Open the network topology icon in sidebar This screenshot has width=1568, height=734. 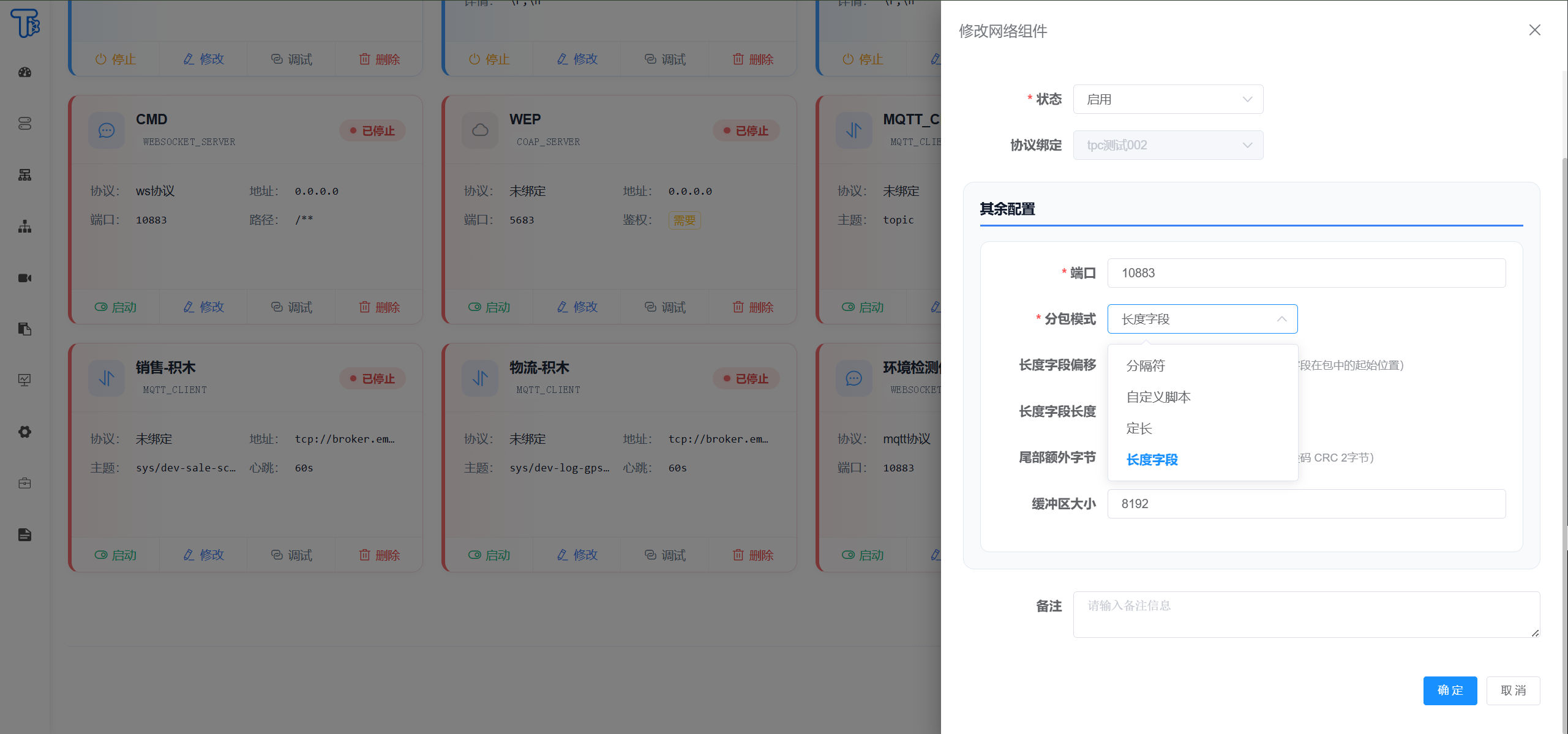coord(24,227)
